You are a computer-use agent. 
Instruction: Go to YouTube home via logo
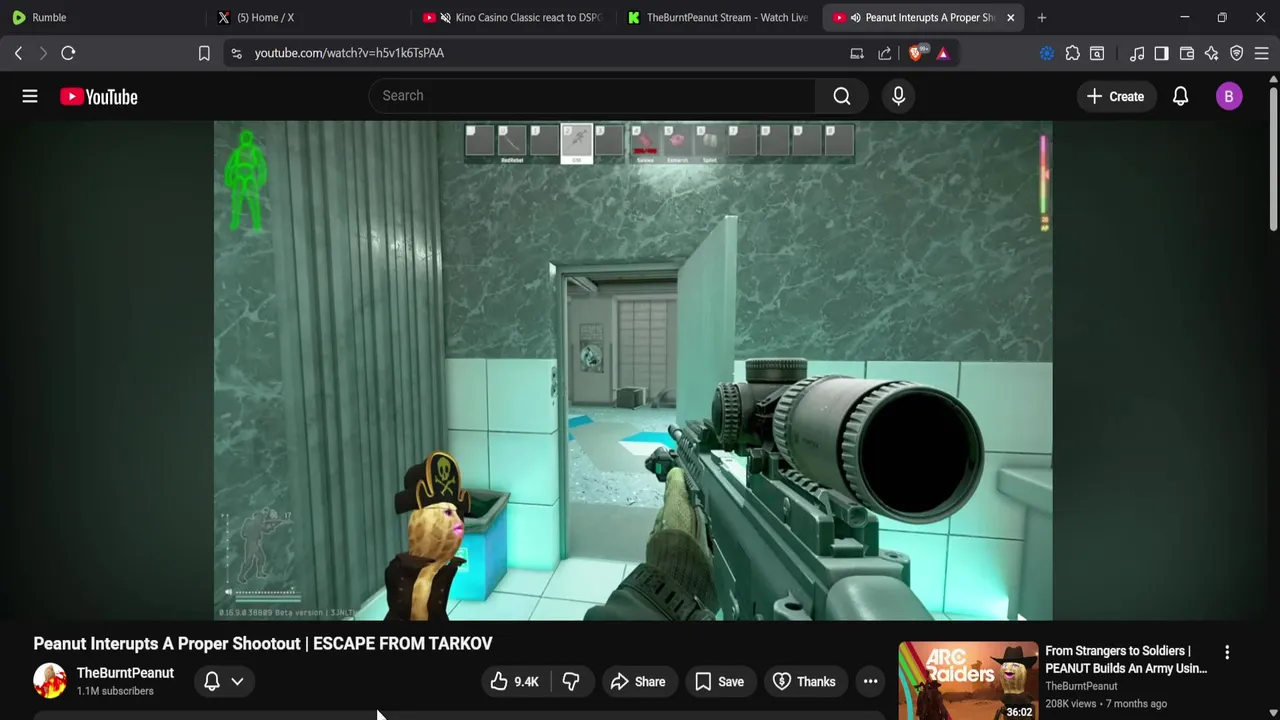98,97
